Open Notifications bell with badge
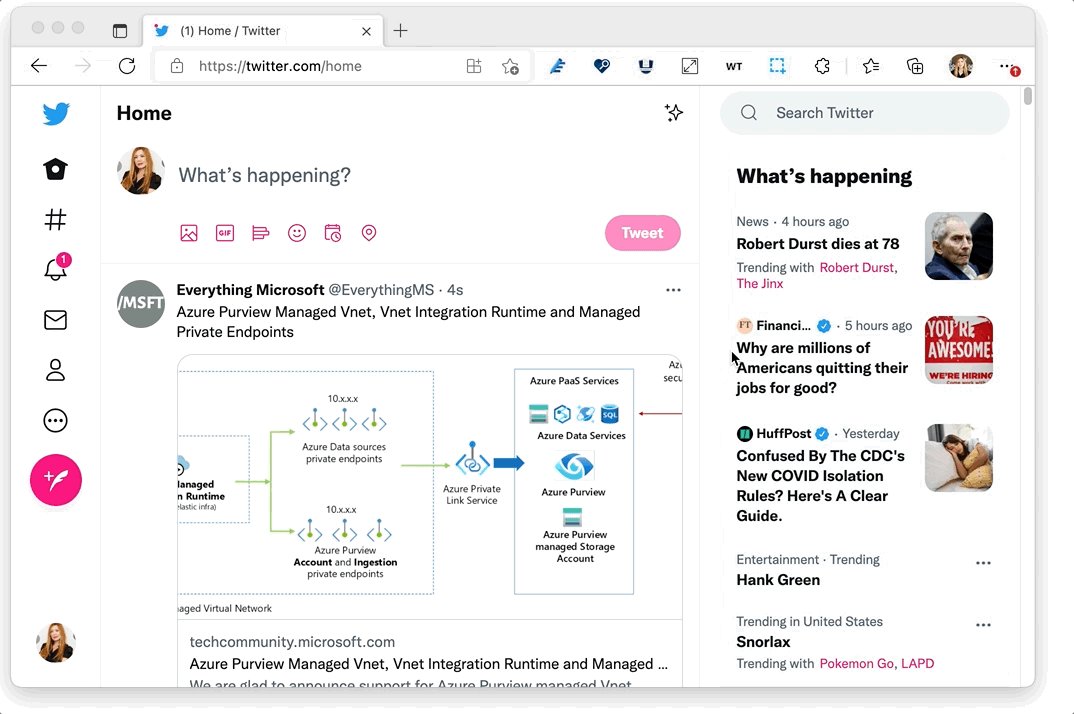Screen dimensions: 1074x714 57,268
